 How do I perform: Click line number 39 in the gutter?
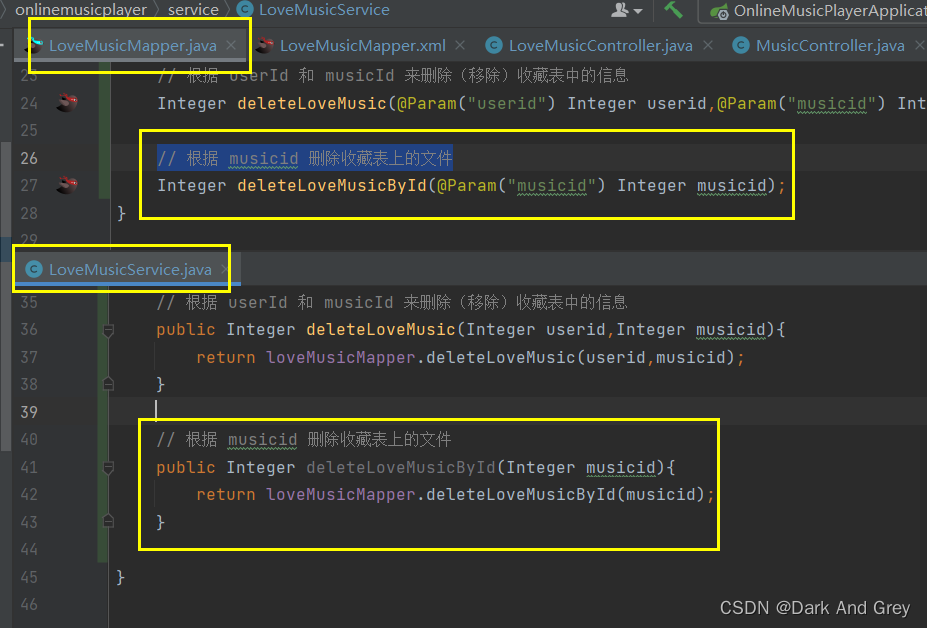click(x=29, y=412)
